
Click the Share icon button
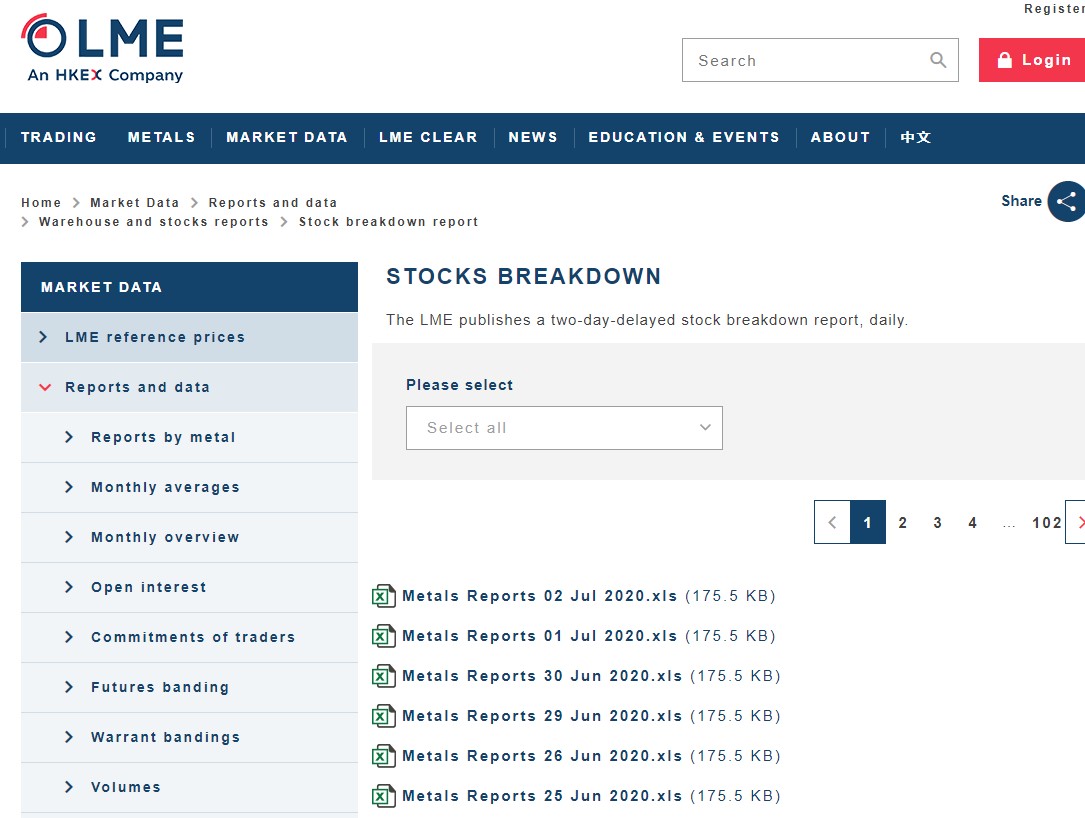[1065, 201]
